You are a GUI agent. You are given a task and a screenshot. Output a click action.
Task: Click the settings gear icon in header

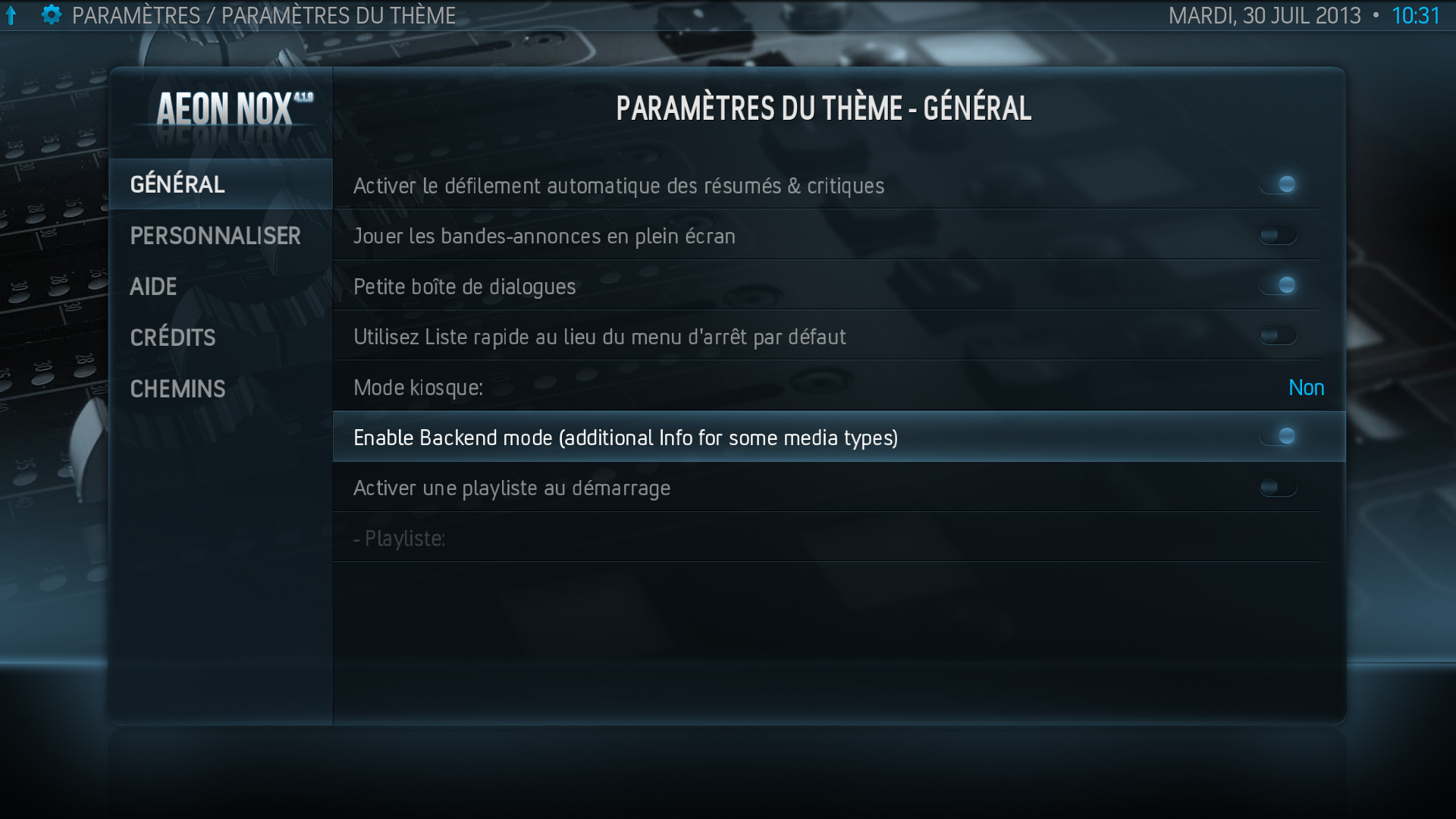click(x=52, y=14)
